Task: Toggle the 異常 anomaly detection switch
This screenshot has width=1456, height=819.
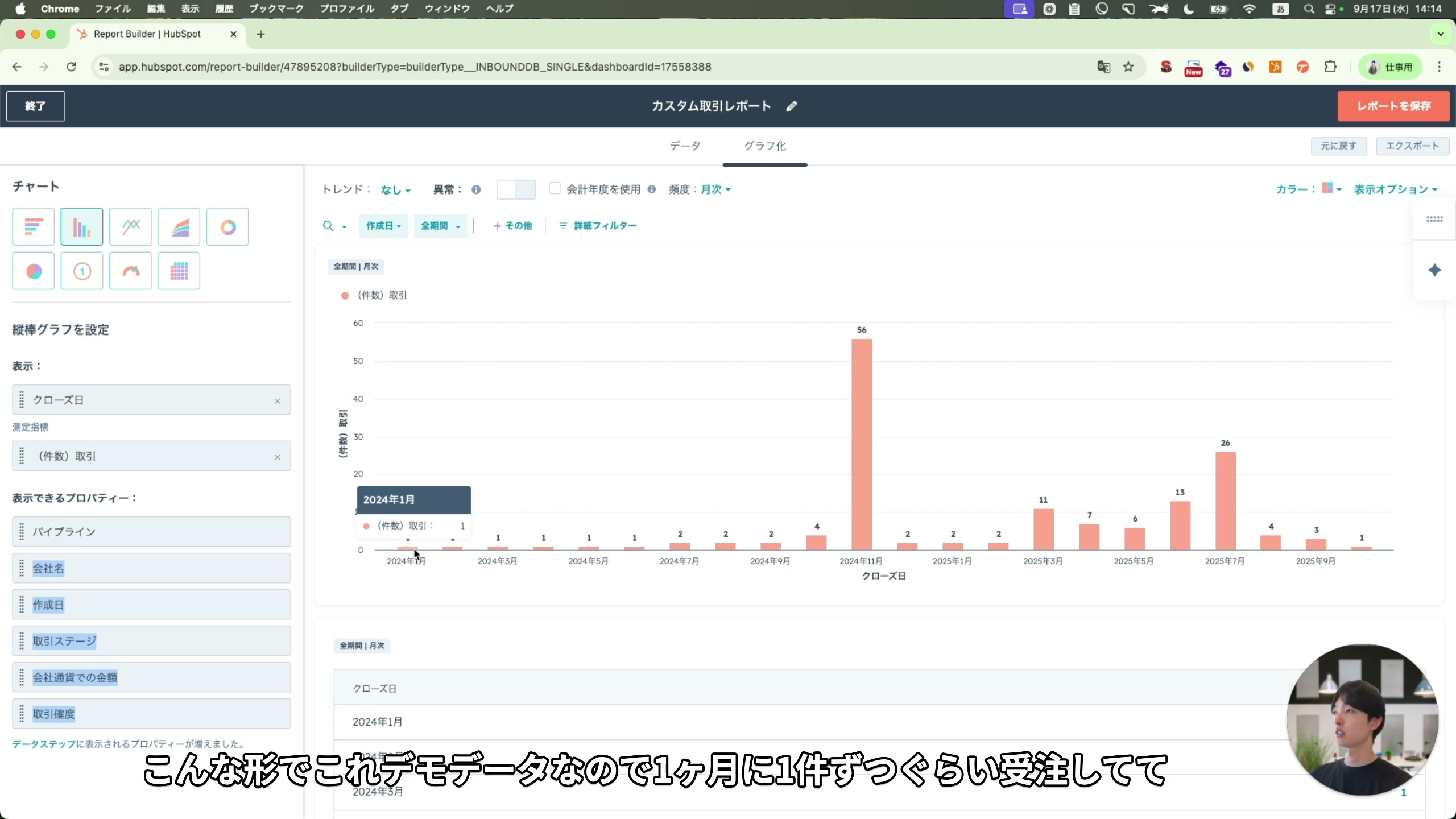Action: pyautogui.click(x=515, y=189)
